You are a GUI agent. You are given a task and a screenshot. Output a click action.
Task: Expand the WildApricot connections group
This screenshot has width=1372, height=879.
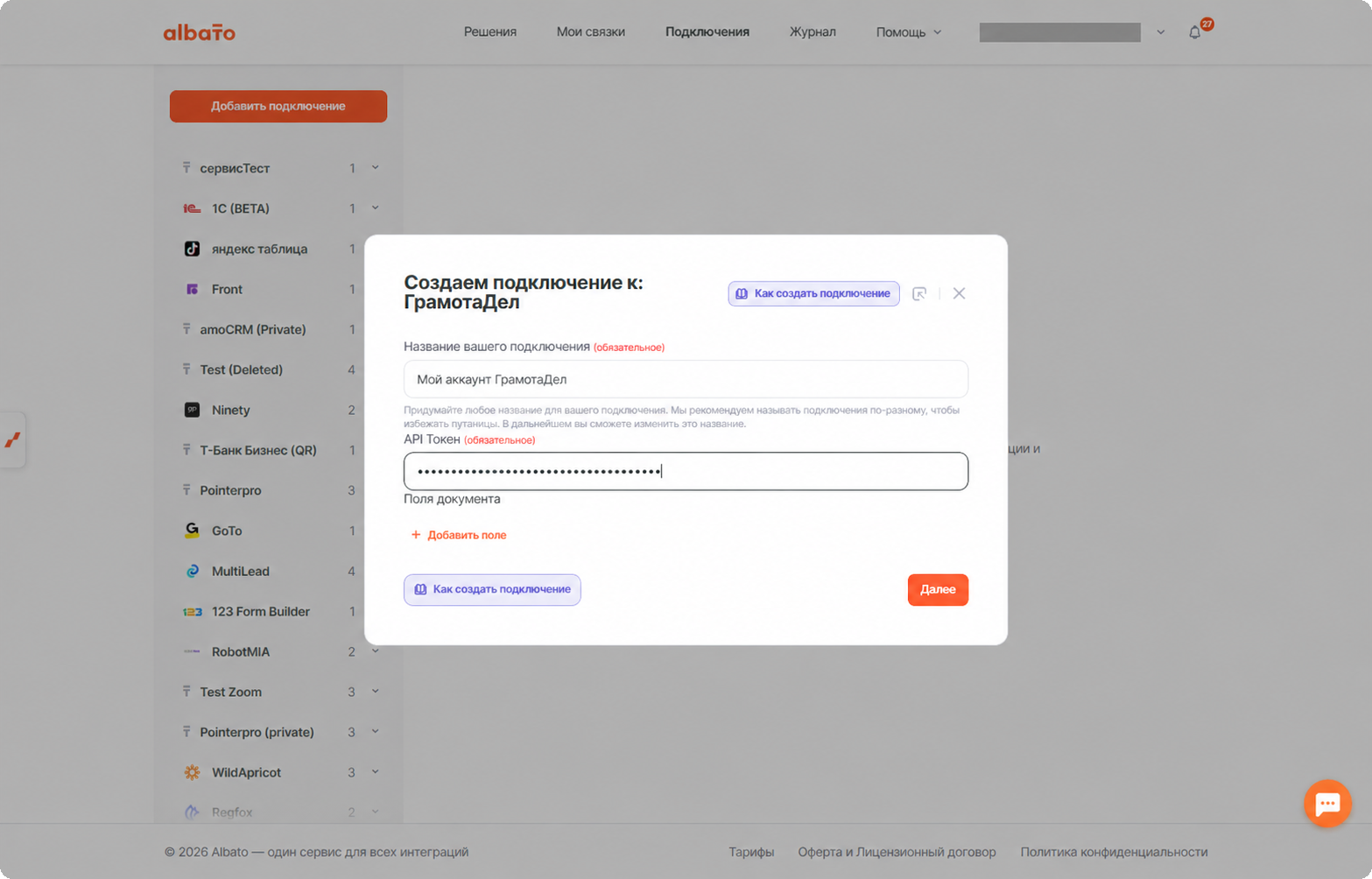(x=375, y=771)
